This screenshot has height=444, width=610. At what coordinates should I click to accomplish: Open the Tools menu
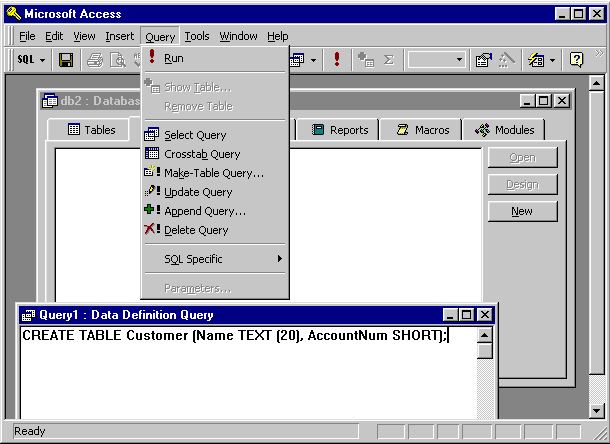pos(197,36)
